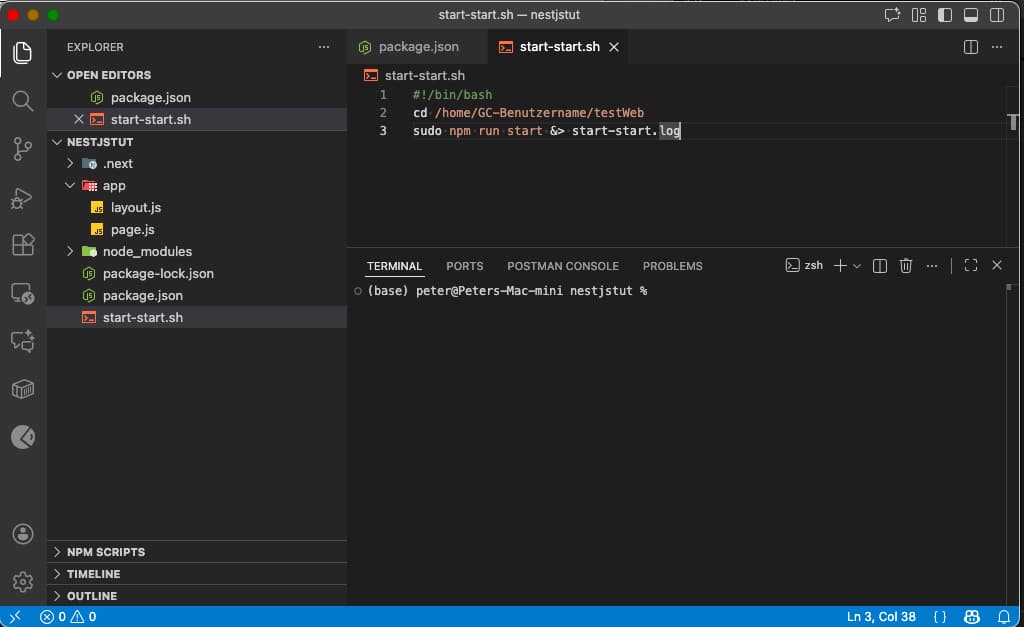This screenshot has height=627, width=1024.
Task: Click Ln 3, Col 38 cursor position
Action: tap(881, 617)
